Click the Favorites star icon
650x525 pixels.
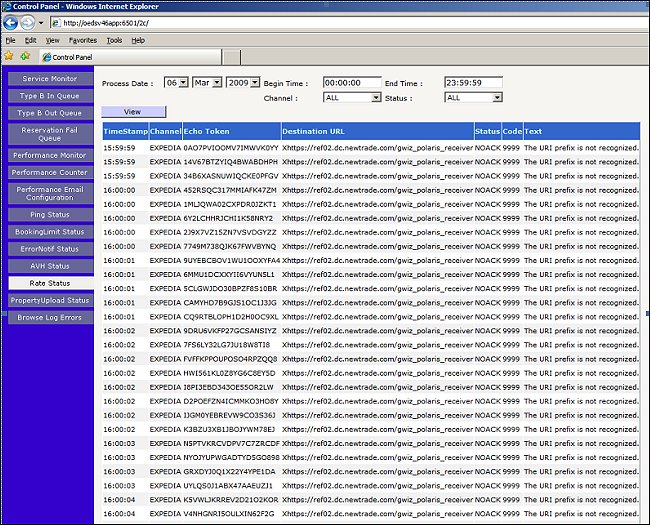pyautogui.click(x=9, y=56)
